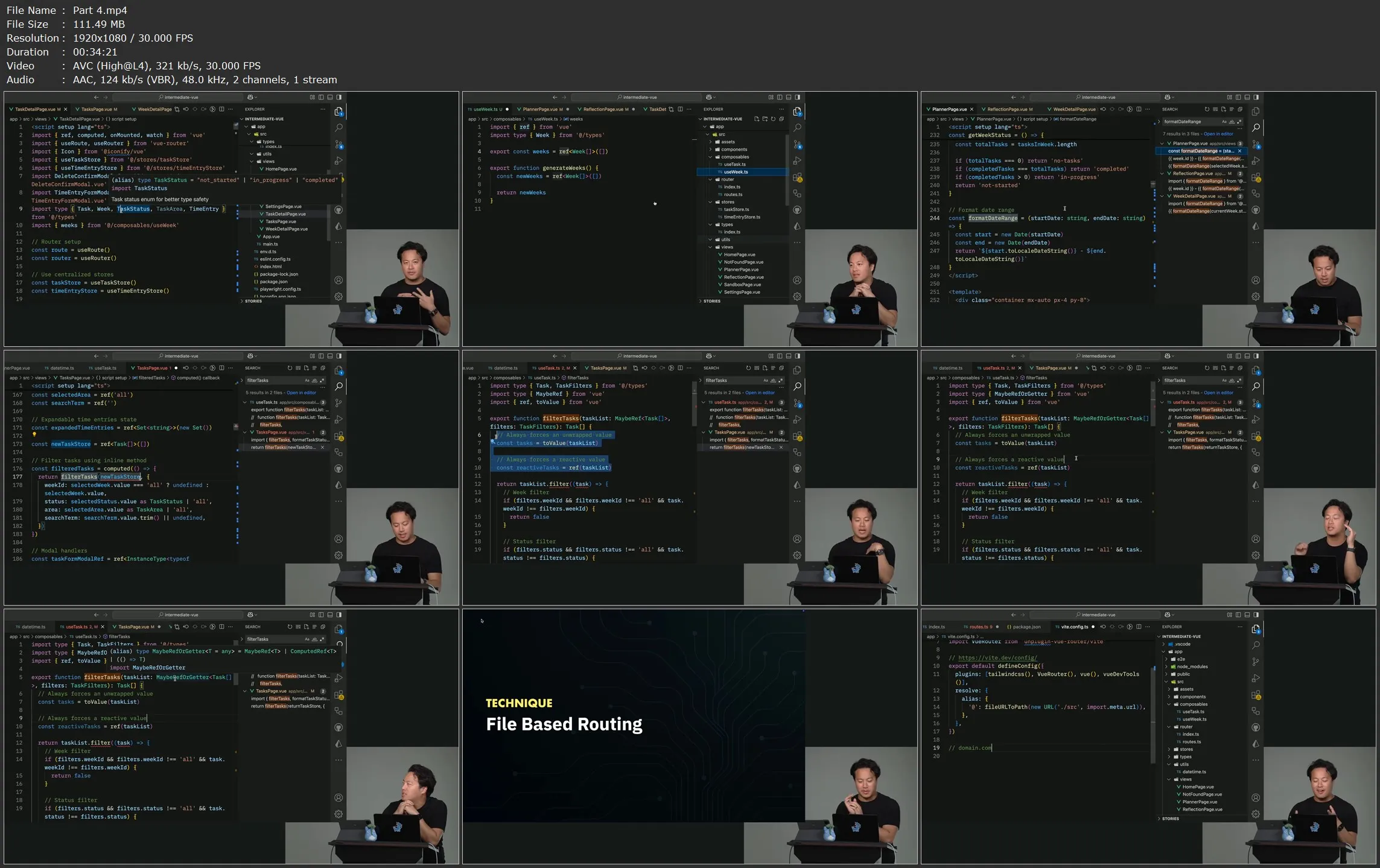Image resolution: width=1380 pixels, height=868 pixels.
Task: Toggle Match Case in TasksPage.vue newTaskStore thumbnail
Action: coord(307,381)
